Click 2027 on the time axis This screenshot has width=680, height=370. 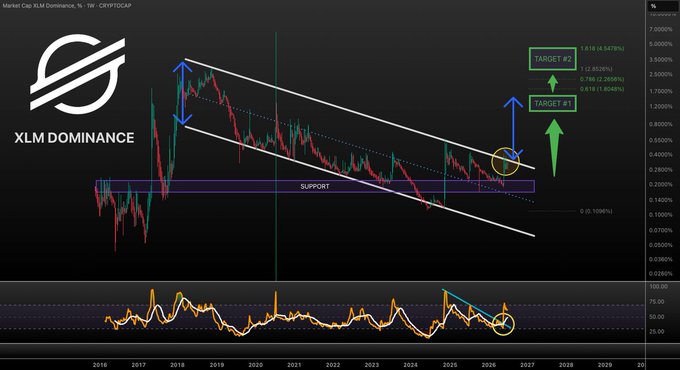coord(527,365)
